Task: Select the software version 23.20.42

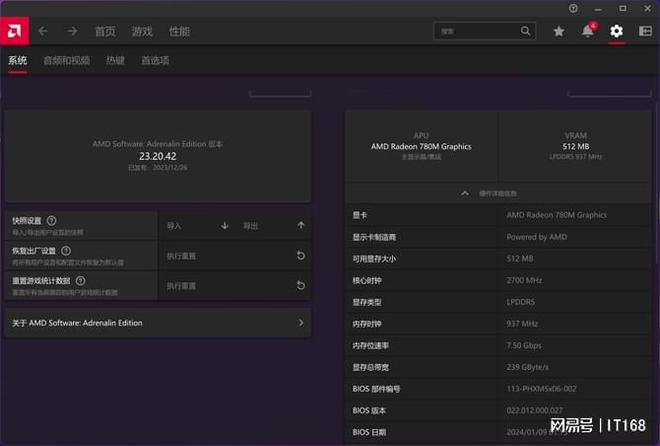Action: click(x=158, y=156)
